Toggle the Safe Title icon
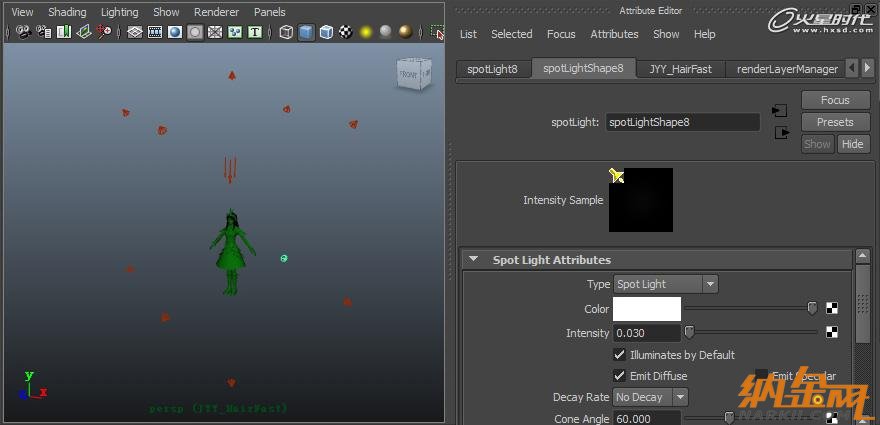880x425 pixels. pos(255,32)
